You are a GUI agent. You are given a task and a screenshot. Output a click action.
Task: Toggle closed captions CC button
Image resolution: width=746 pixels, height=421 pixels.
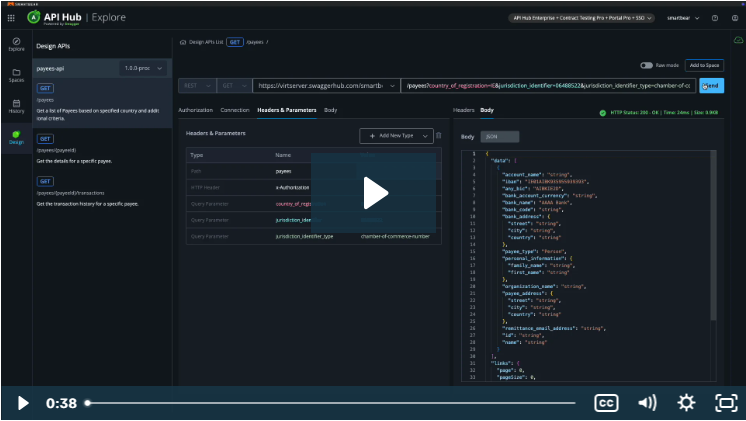(606, 403)
